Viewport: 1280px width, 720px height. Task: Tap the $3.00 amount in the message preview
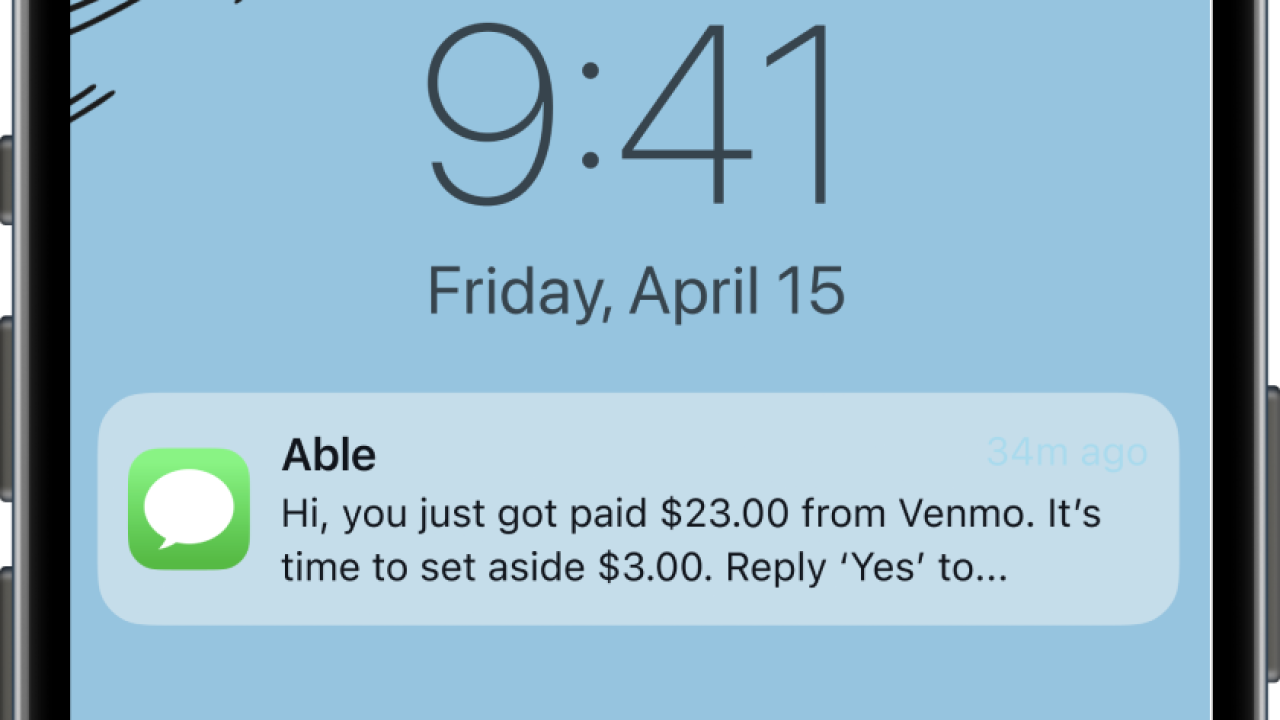[650, 566]
